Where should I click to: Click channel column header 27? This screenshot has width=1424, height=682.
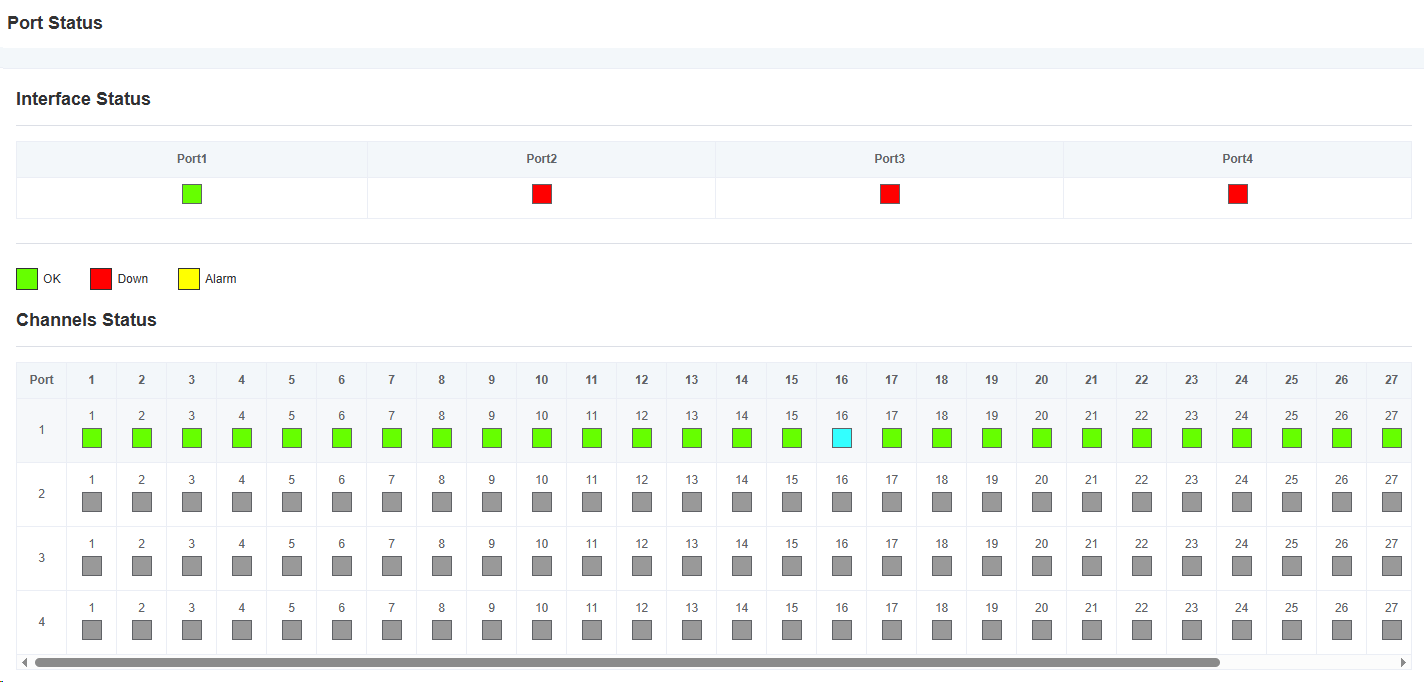pos(1391,380)
